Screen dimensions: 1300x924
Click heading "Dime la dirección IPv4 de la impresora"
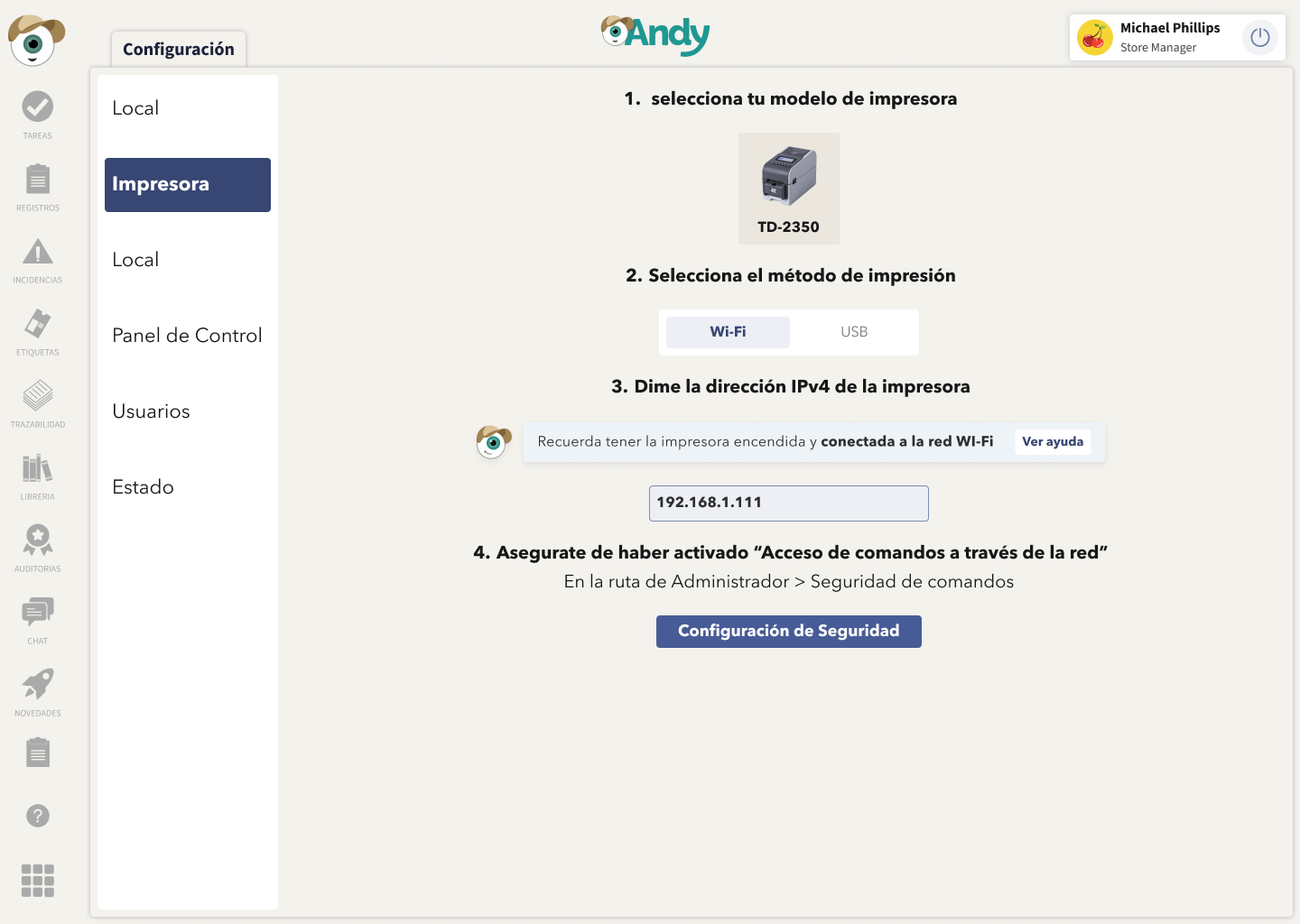791,387
